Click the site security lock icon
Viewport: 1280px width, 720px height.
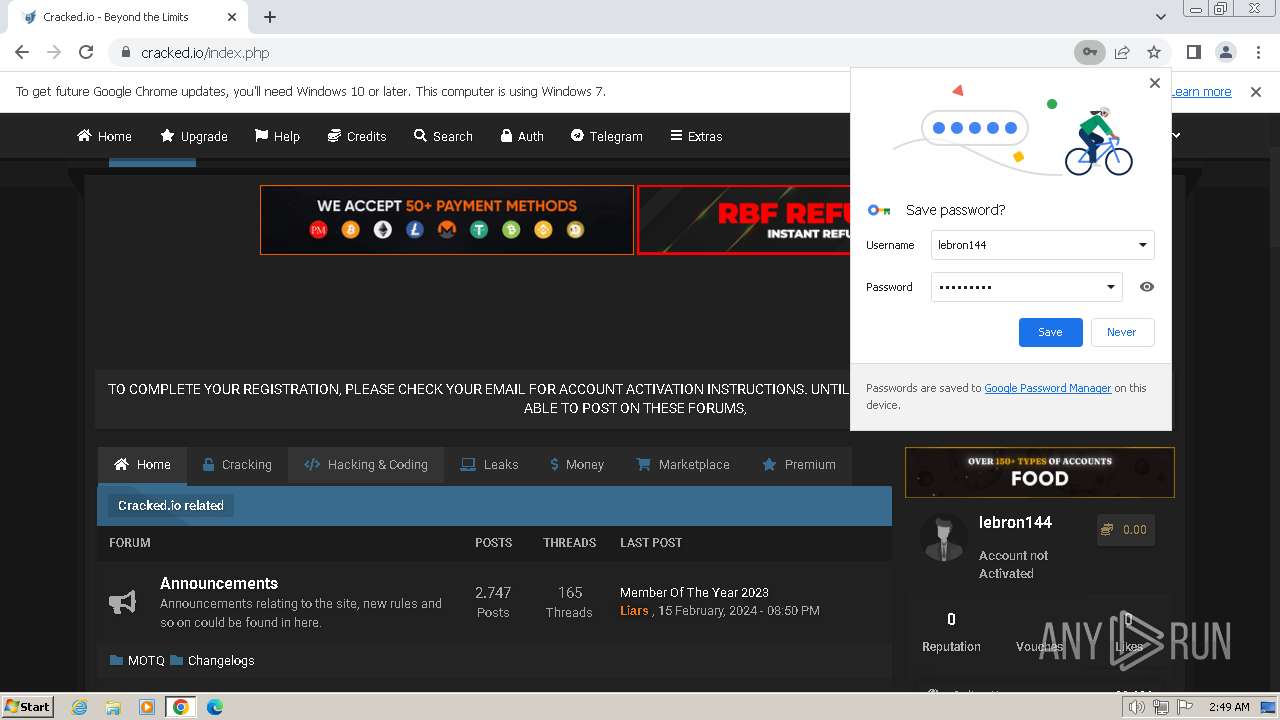coord(125,52)
